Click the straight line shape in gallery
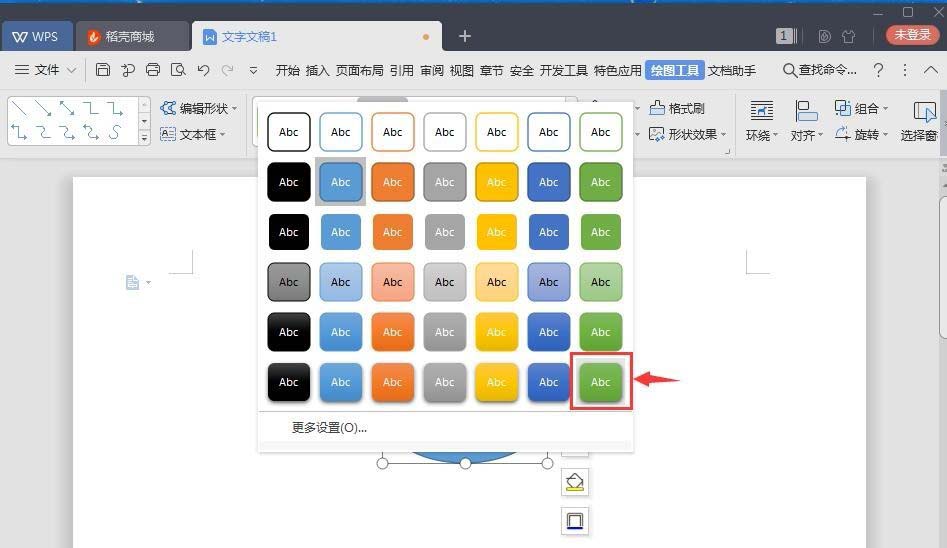 (20, 109)
